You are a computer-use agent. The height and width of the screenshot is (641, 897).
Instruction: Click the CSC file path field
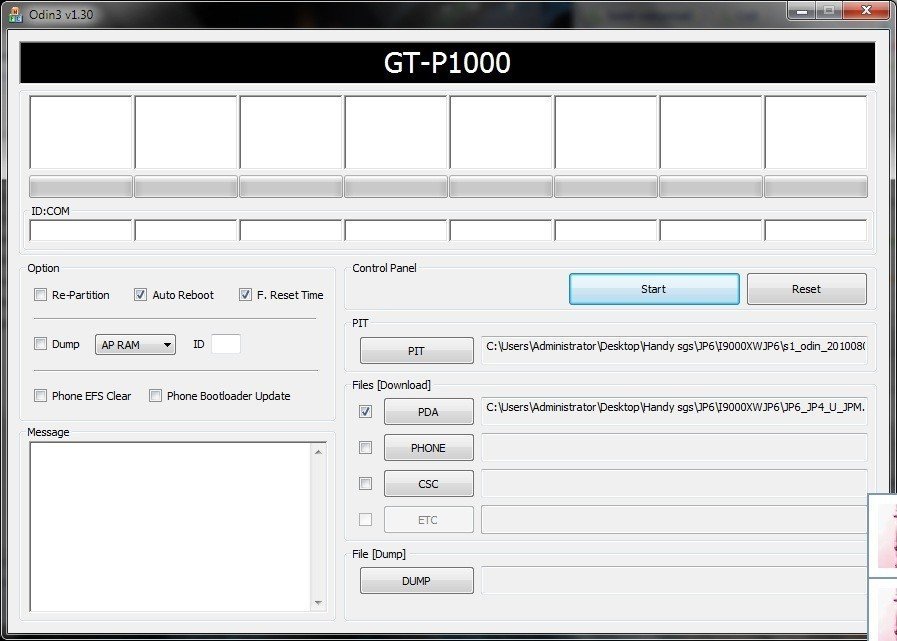[x=674, y=484]
